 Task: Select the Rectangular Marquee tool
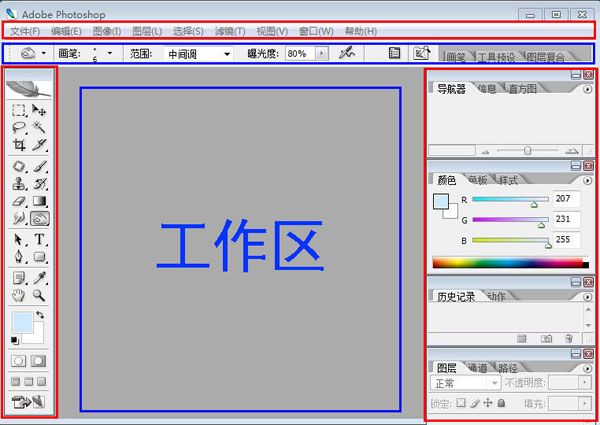tap(19, 111)
